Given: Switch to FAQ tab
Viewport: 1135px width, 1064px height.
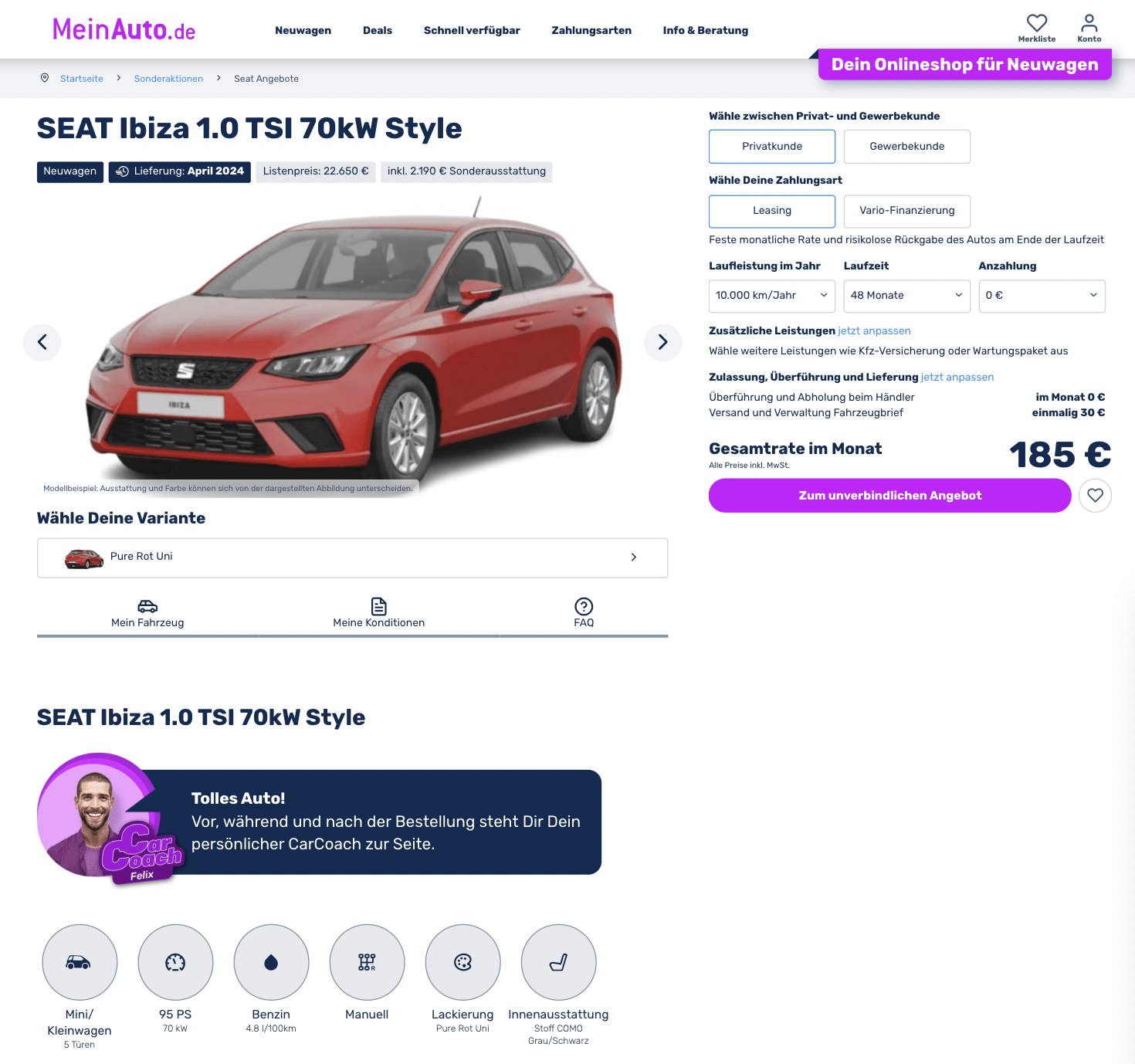Looking at the screenshot, I should 584,614.
